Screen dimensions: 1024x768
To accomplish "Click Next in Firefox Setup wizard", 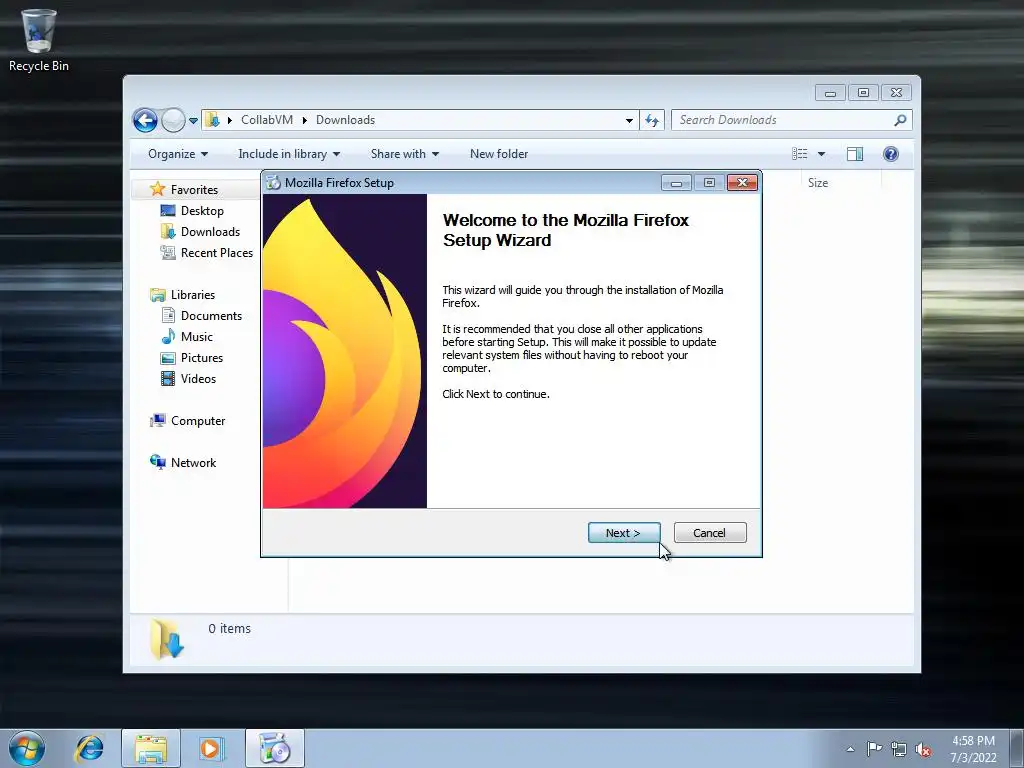I will [624, 533].
